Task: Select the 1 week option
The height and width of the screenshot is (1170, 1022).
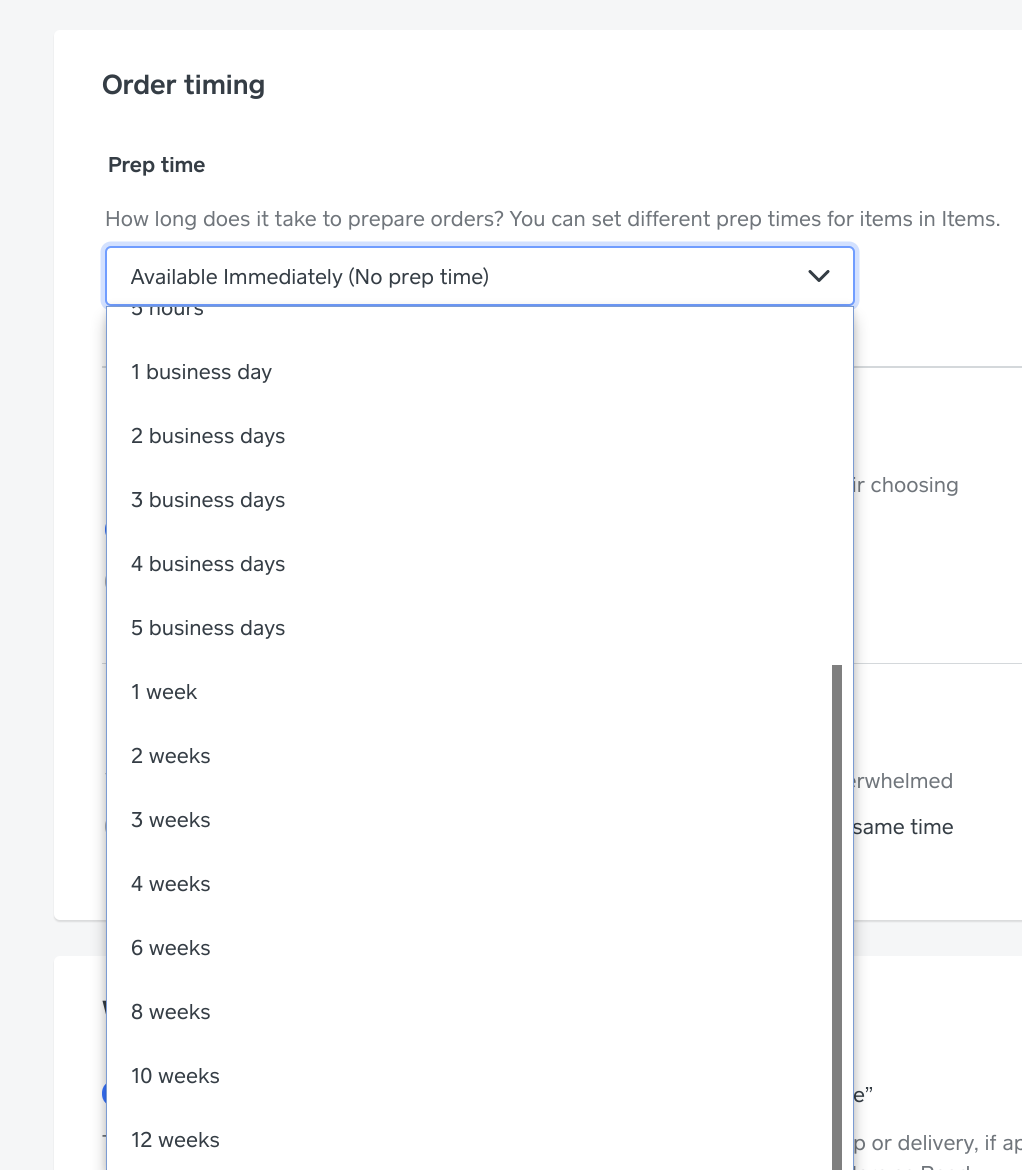Action: point(164,692)
